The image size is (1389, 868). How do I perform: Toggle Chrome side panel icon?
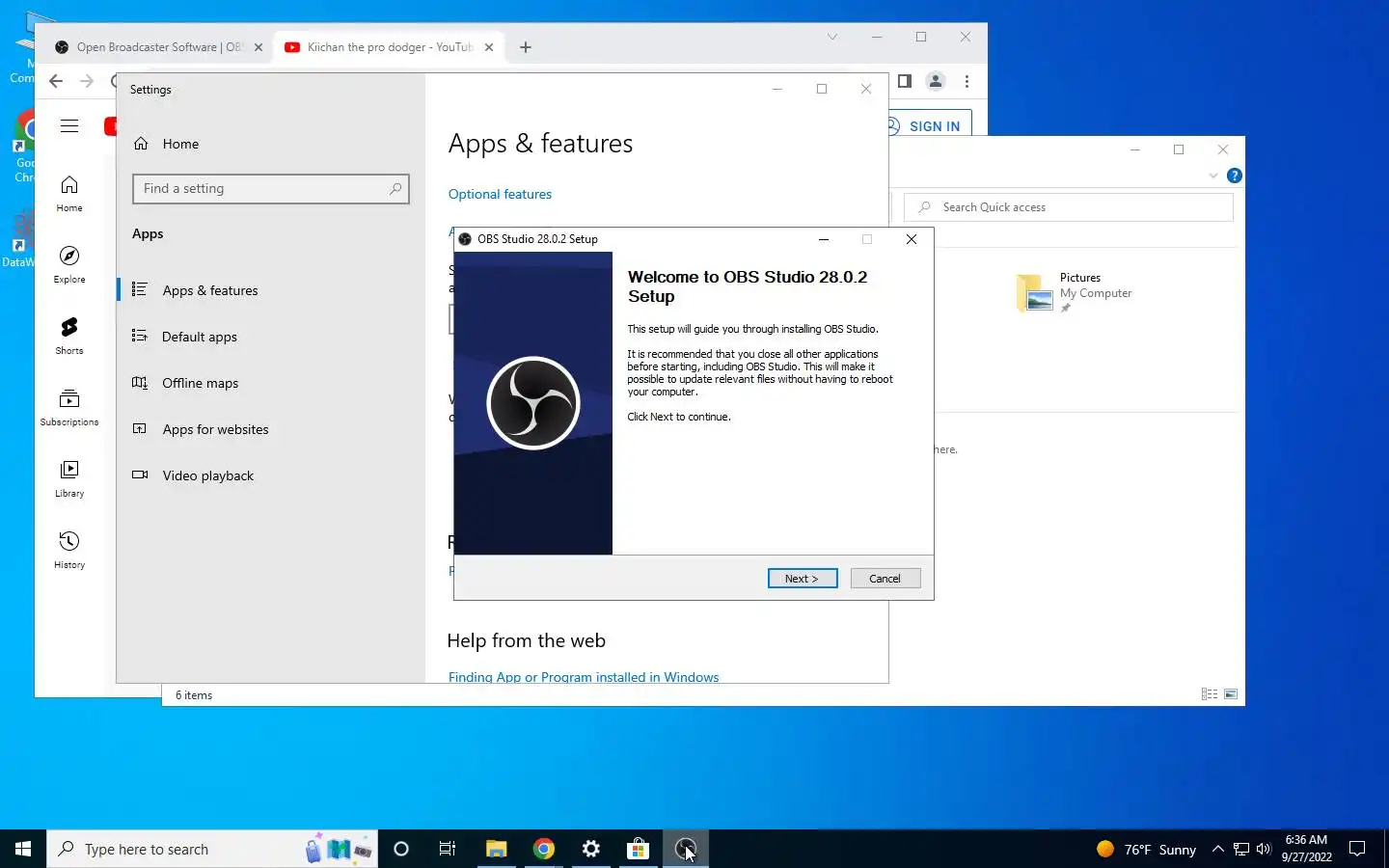[x=905, y=81]
